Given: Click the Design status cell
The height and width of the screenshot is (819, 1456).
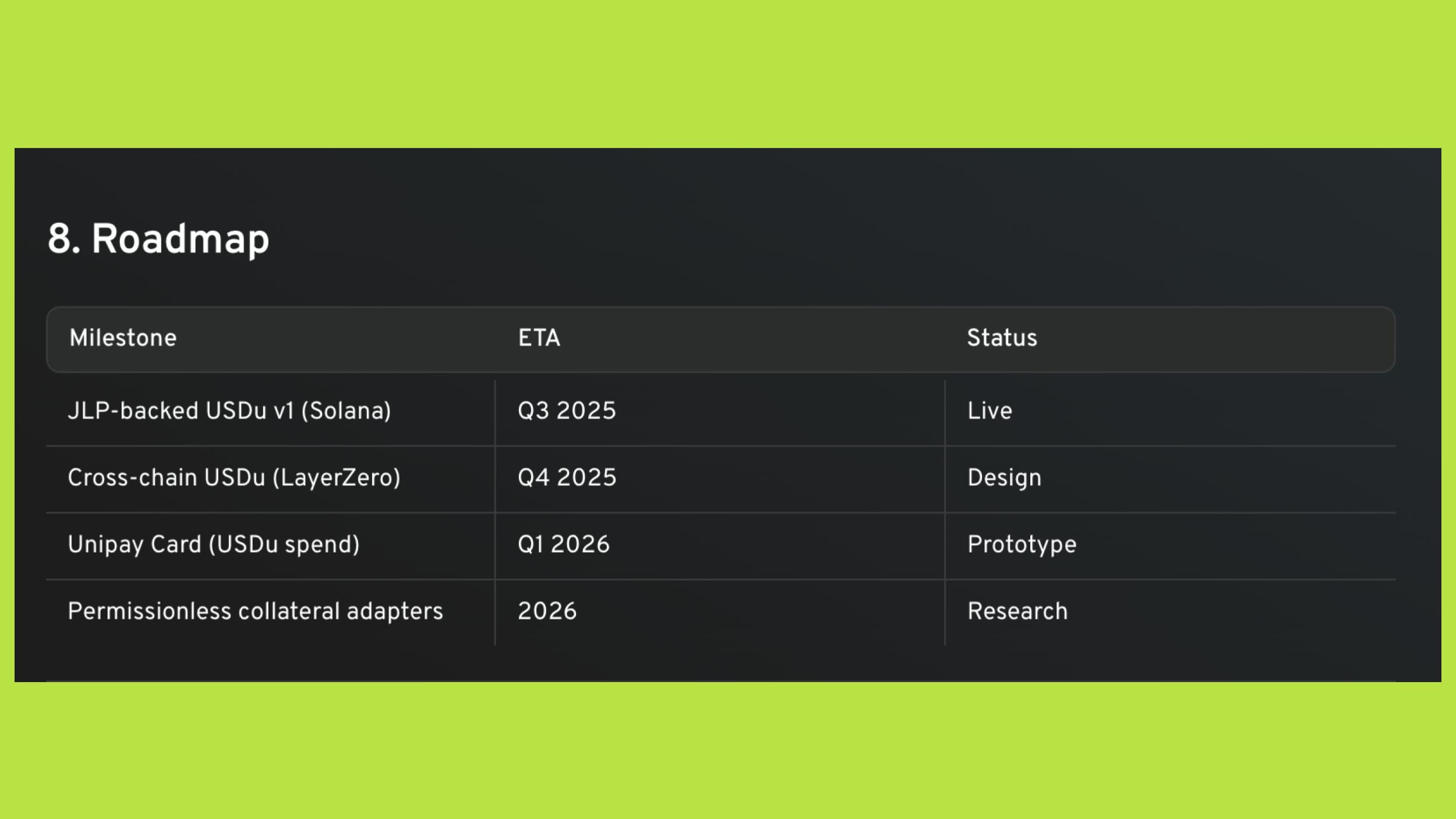Looking at the screenshot, I should (1004, 478).
